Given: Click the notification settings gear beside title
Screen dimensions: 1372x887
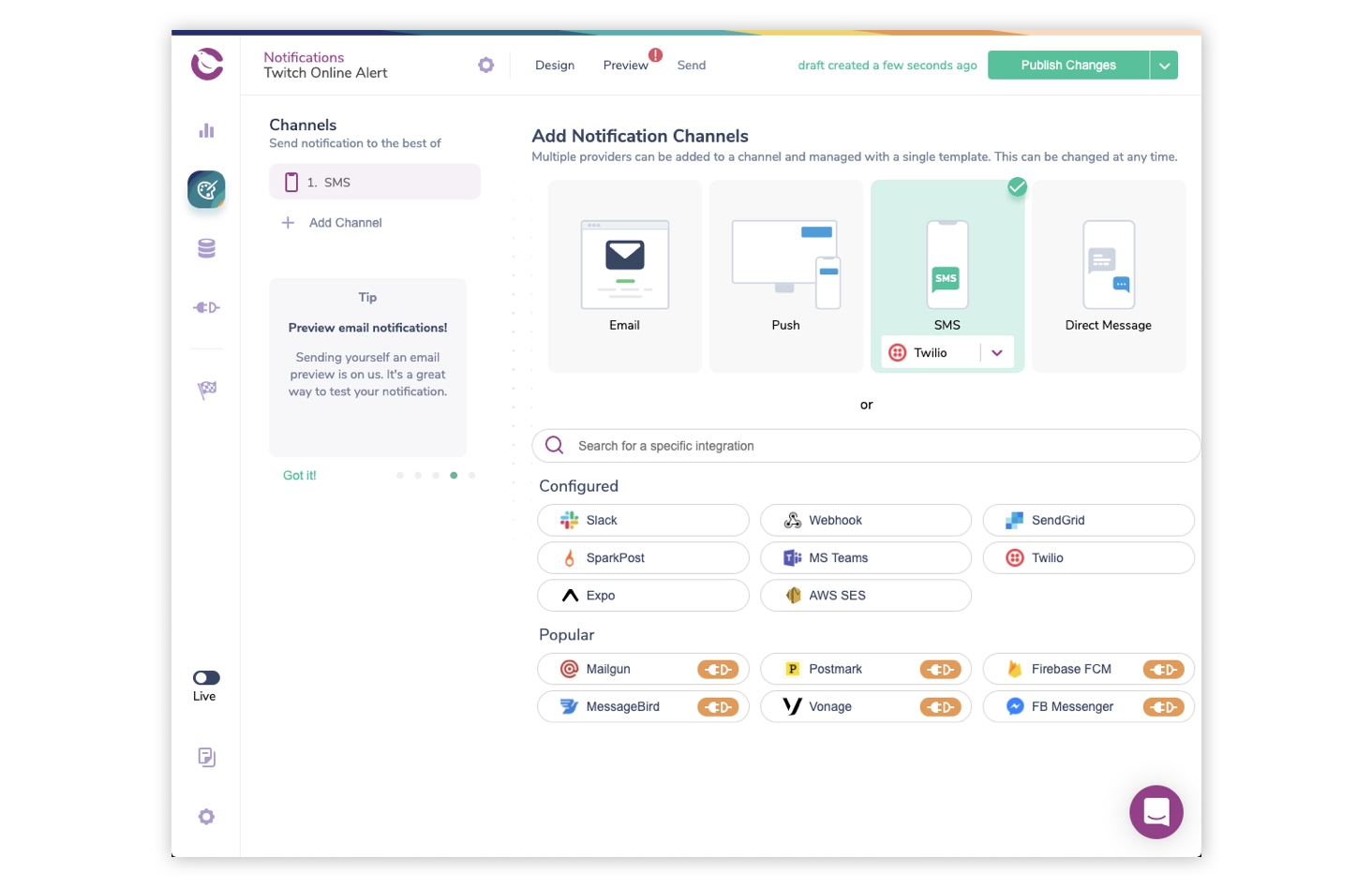Looking at the screenshot, I should click(485, 65).
